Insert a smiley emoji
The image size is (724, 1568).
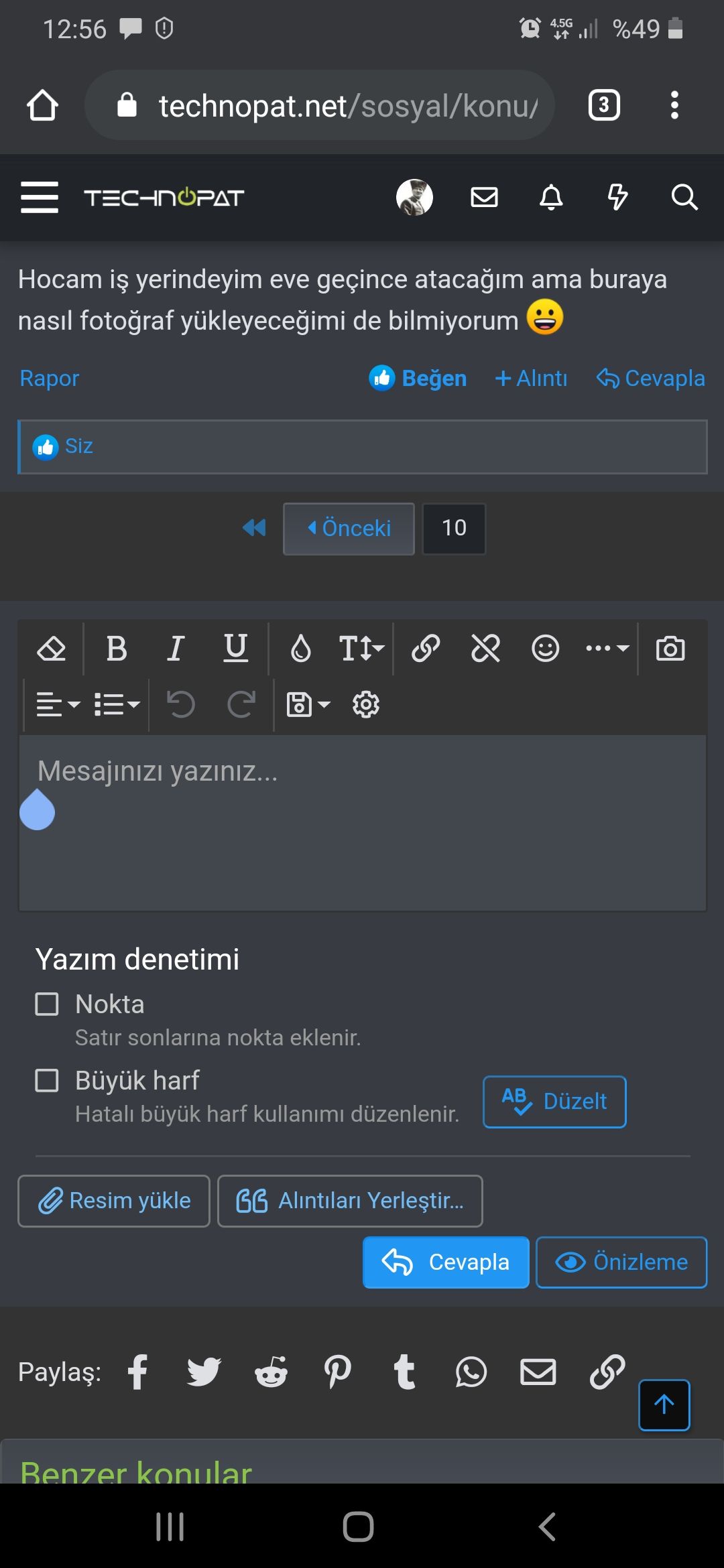coord(545,649)
